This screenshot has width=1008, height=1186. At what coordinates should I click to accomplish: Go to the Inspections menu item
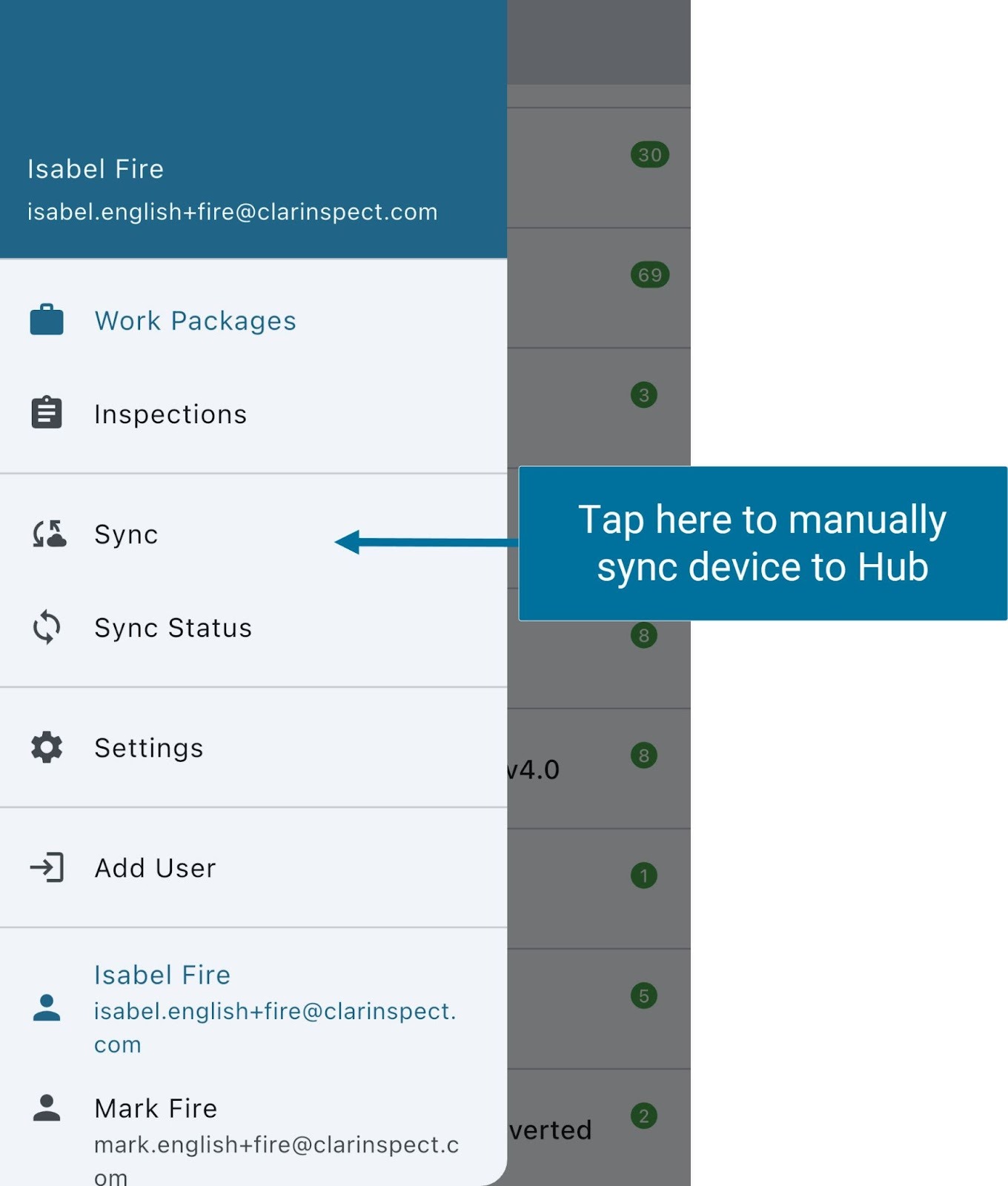(x=170, y=414)
